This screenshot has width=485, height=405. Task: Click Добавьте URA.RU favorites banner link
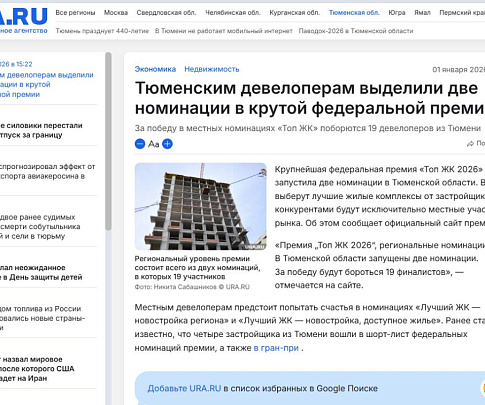pyautogui.click(x=184, y=388)
